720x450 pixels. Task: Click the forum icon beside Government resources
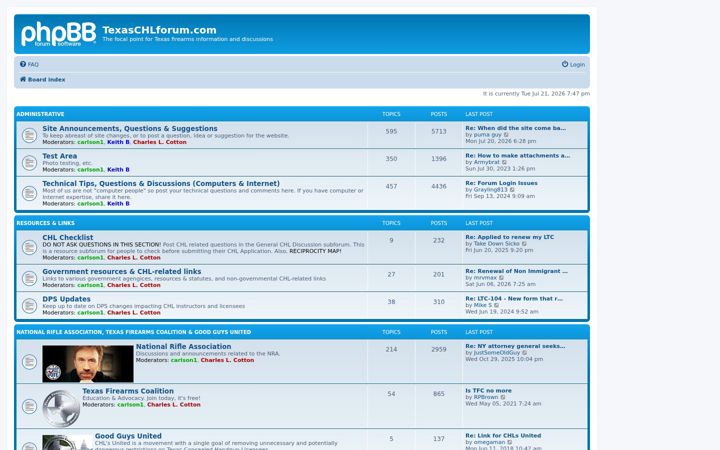point(29,278)
